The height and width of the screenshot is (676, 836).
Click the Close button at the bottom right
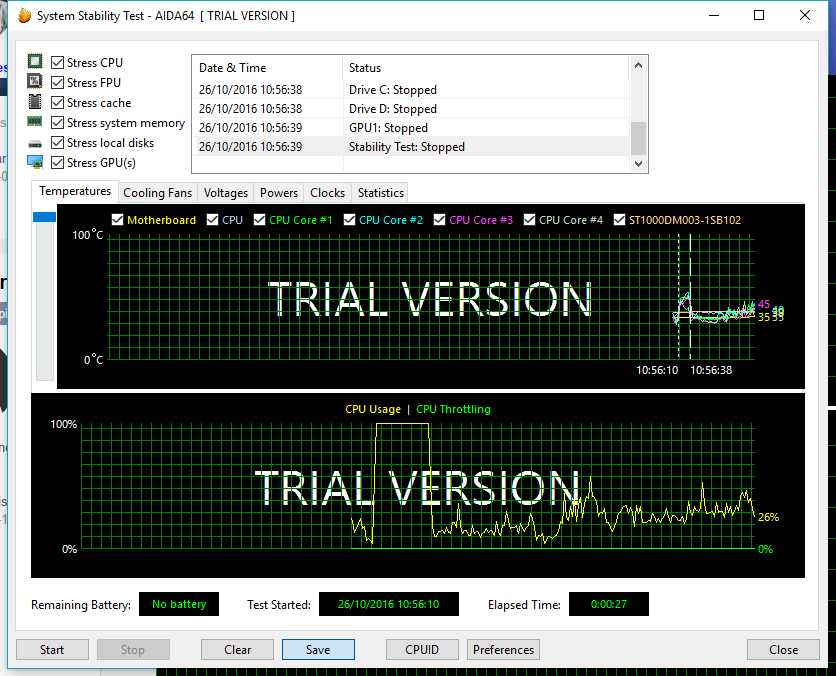783,649
